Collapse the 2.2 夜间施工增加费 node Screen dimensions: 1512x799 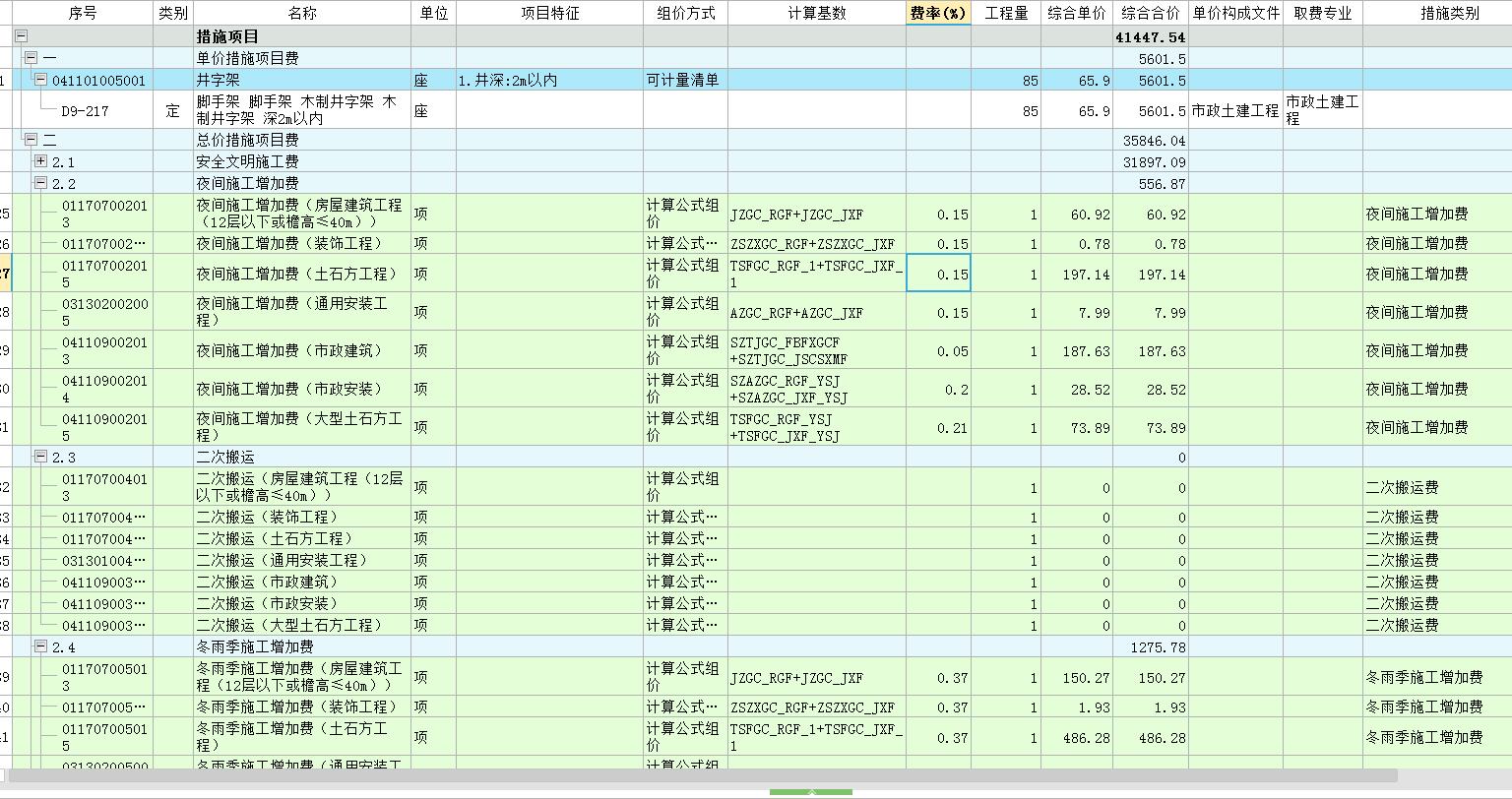click(x=40, y=183)
